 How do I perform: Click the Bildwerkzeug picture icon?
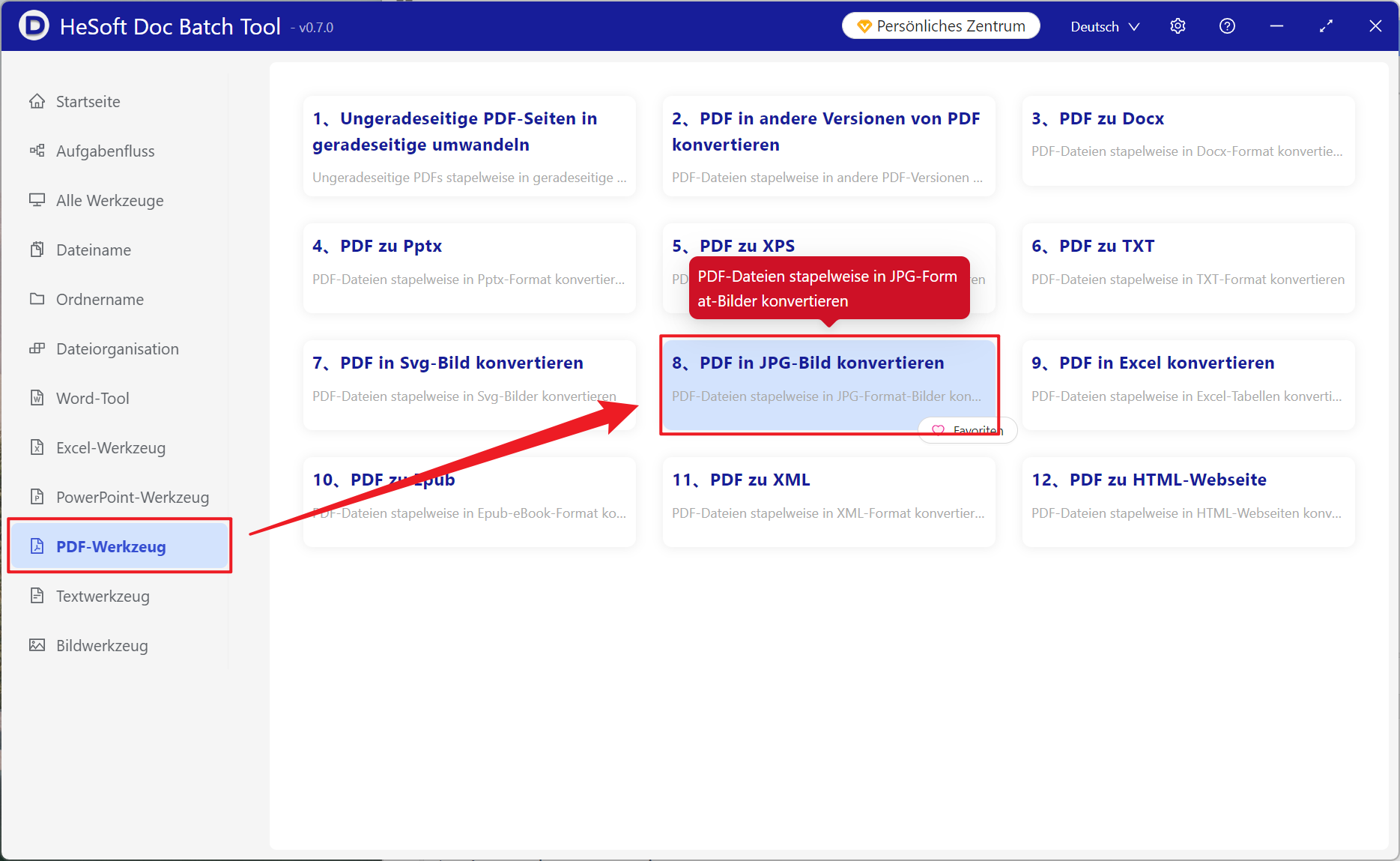37,645
